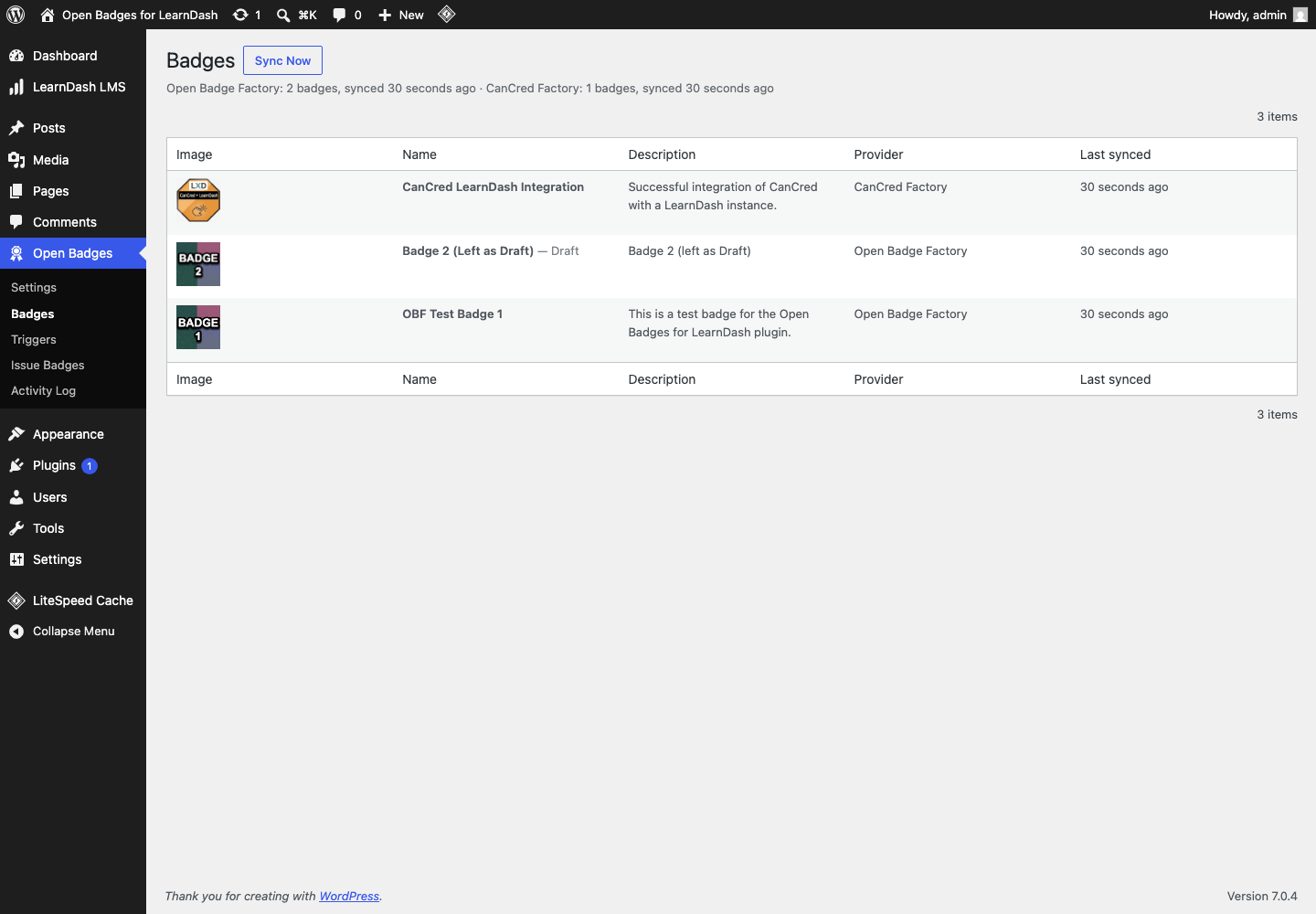Open Plugins in the sidebar

click(73, 465)
